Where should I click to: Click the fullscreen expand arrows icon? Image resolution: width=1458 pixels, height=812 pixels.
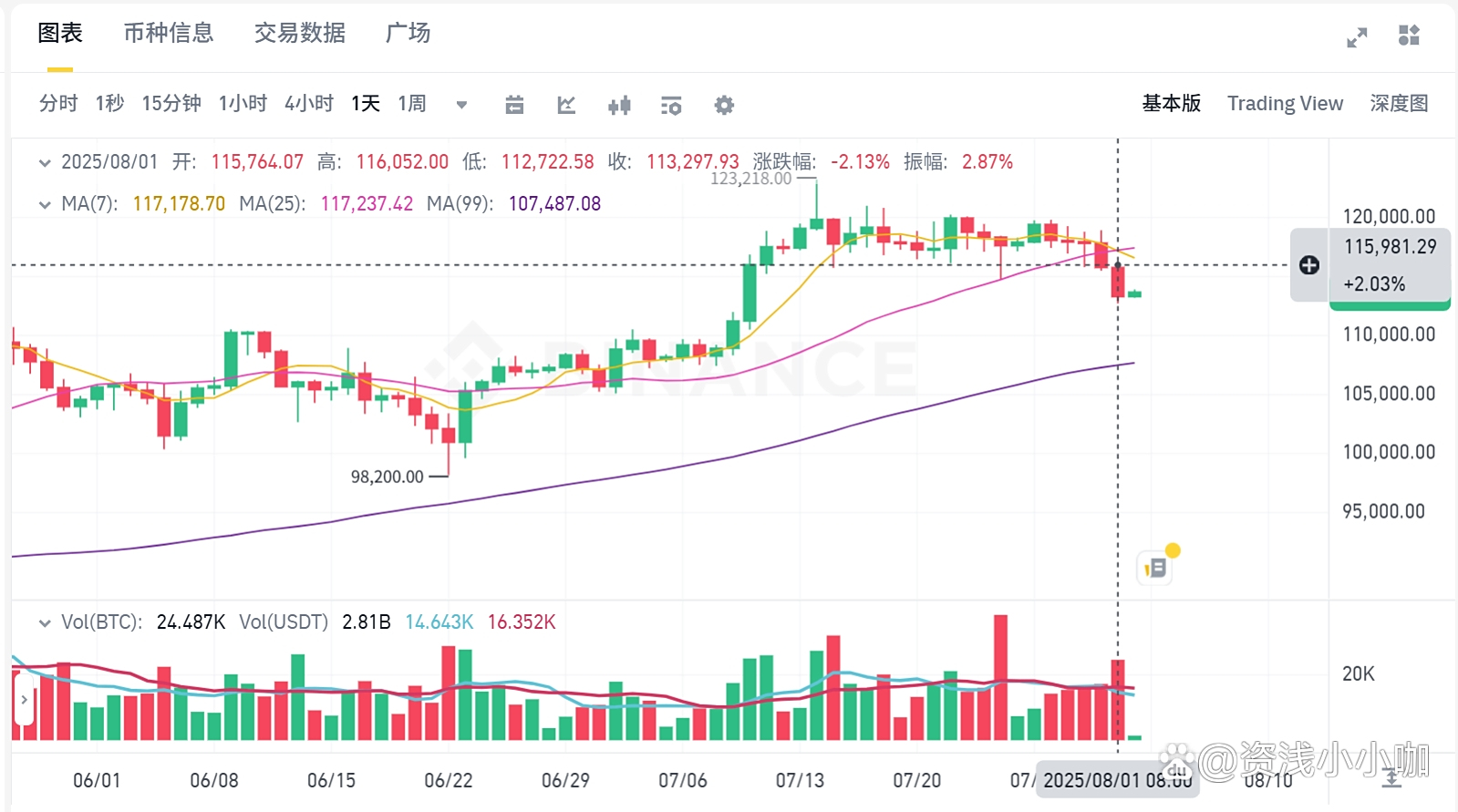1357,37
